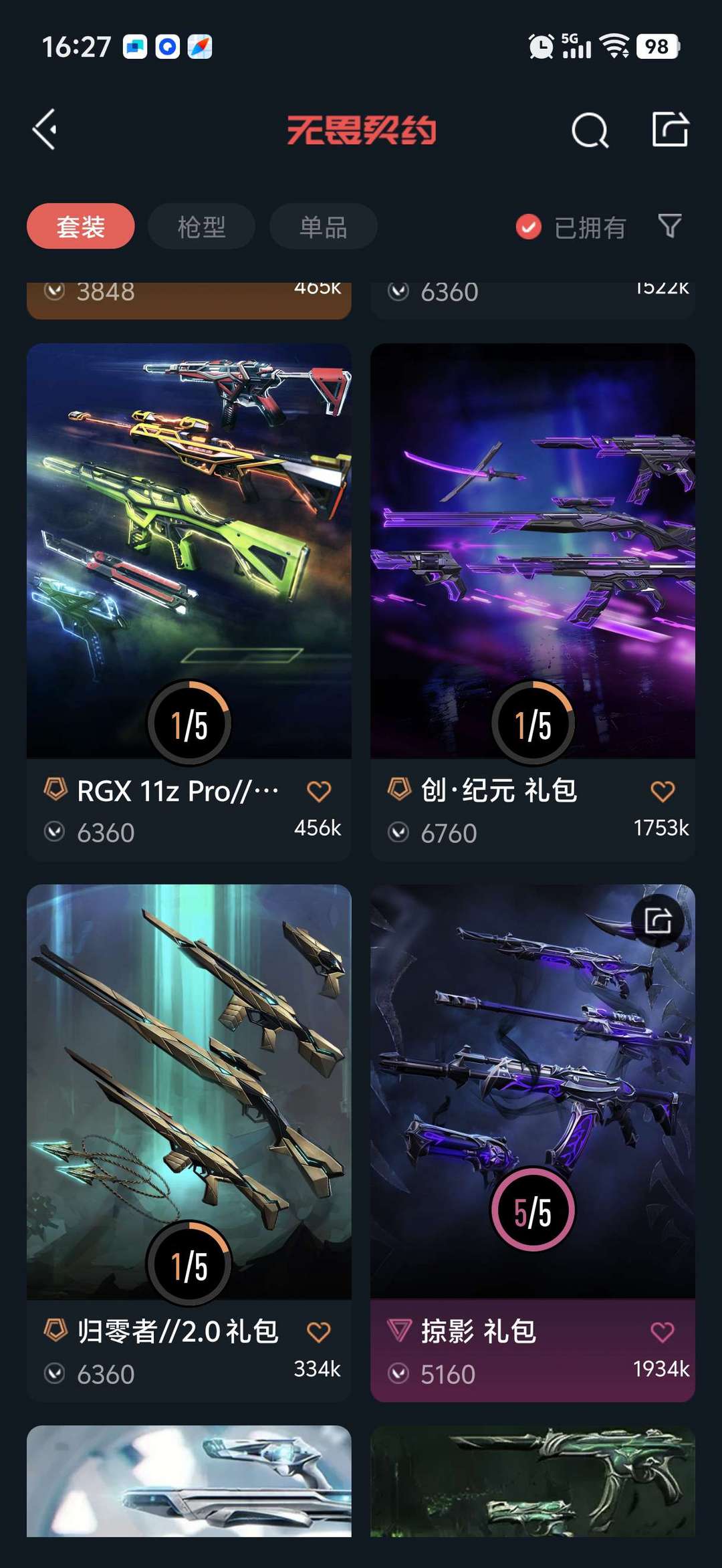The width and height of the screenshot is (722, 1568).
Task: Open the search magnifier icon
Action: click(590, 130)
